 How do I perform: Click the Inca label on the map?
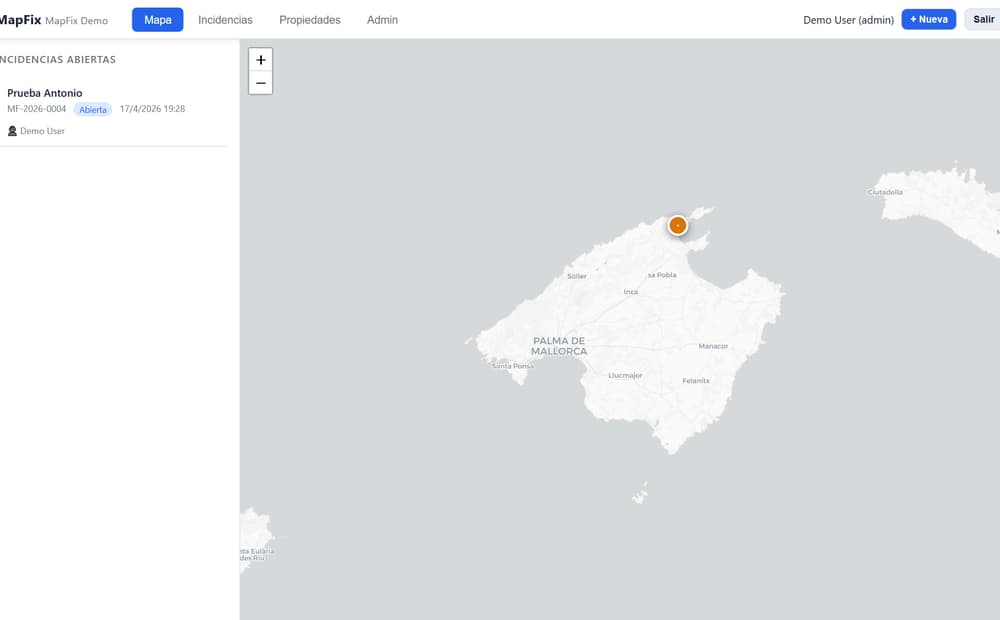click(631, 292)
